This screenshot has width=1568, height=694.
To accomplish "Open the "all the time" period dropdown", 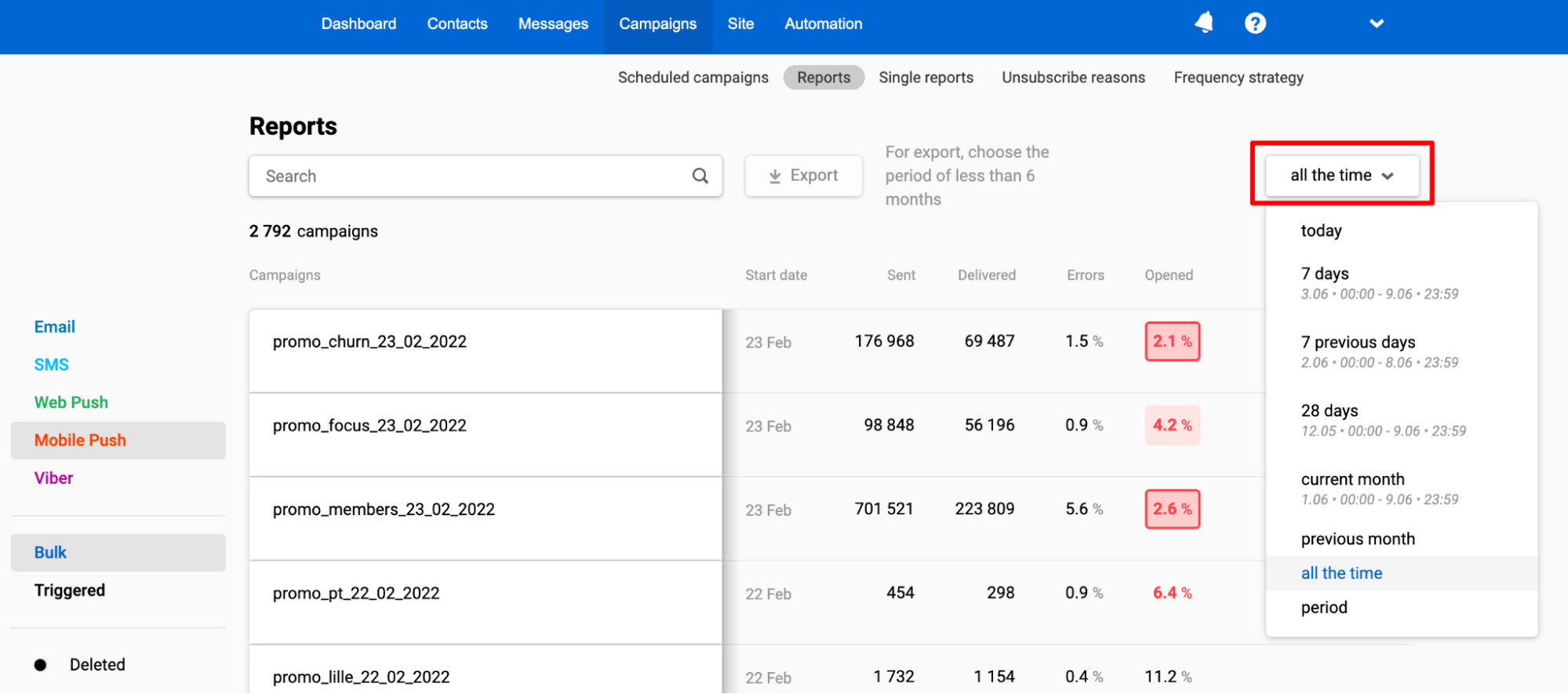I will tap(1341, 176).
